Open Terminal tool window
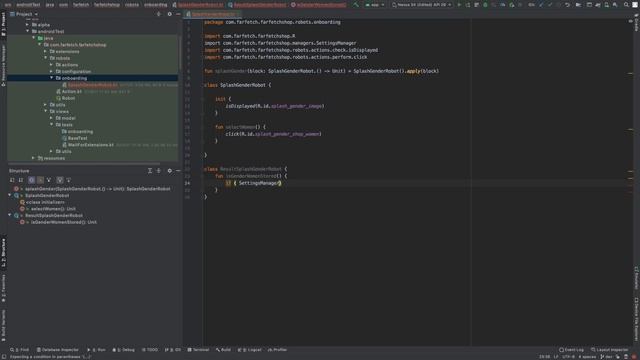 coord(198,350)
